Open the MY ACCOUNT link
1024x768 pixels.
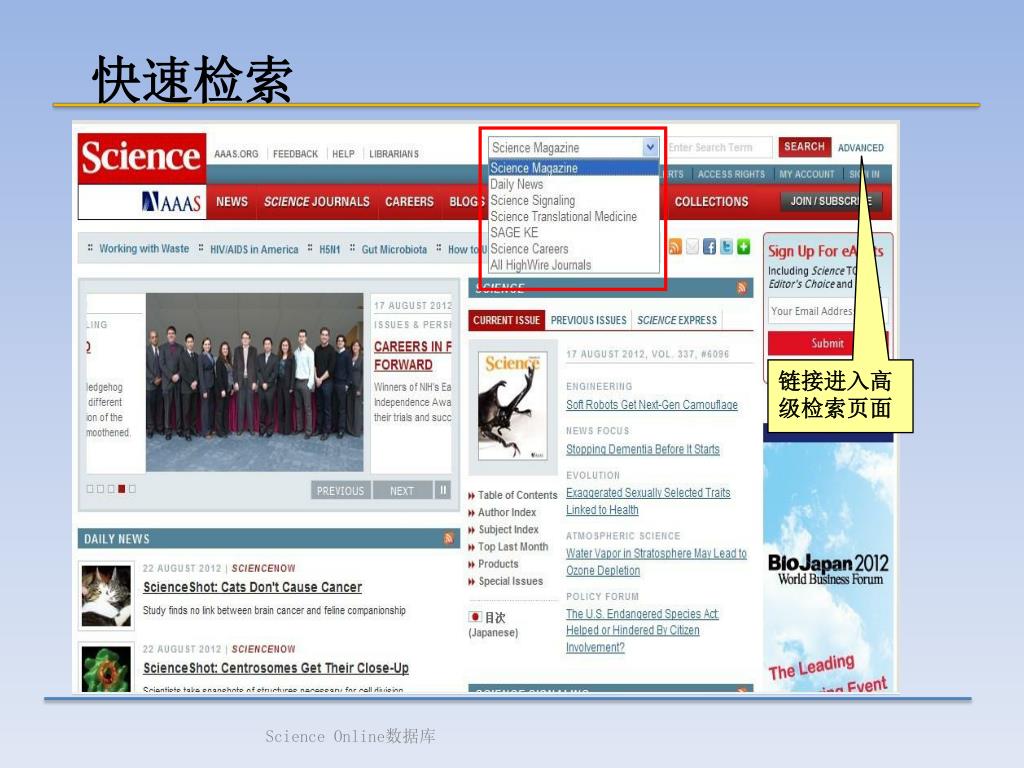807,174
